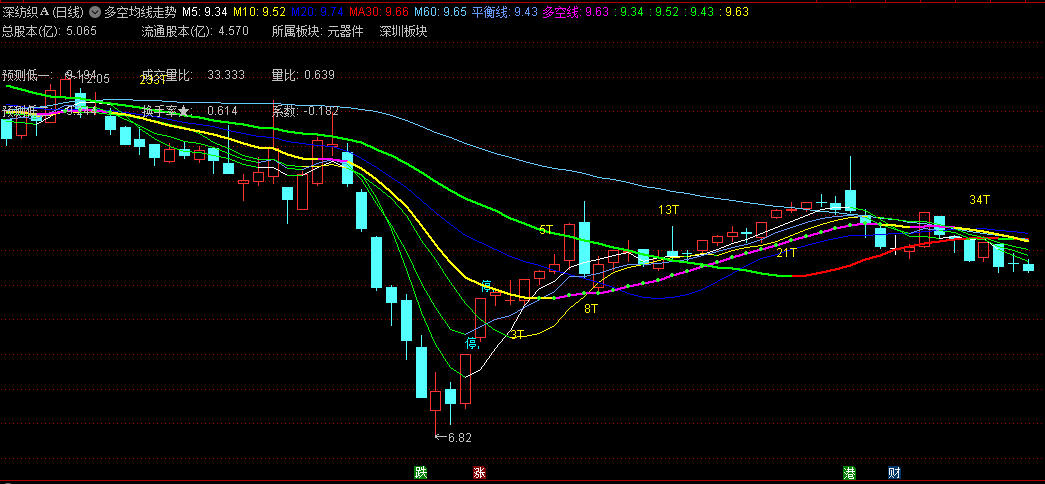
Task: Click the 5T marker on the chart
Action: (546, 230)
